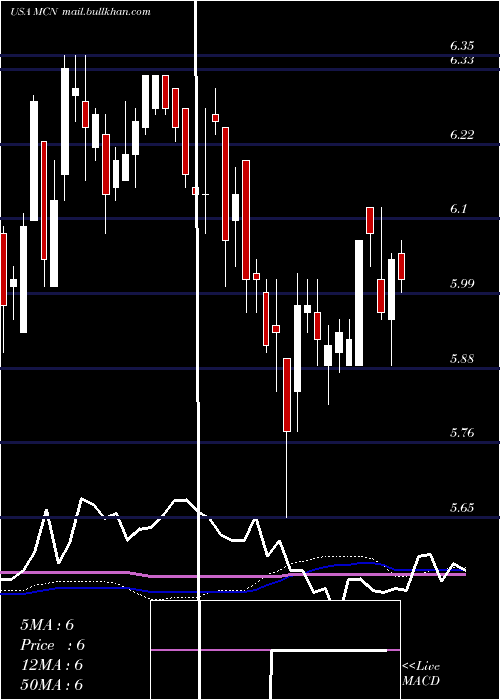Click the 6.1 price level label
Image resolution: width=500 pixels, height=700 pixels.
pyautogui.click(x=458, y=209)
